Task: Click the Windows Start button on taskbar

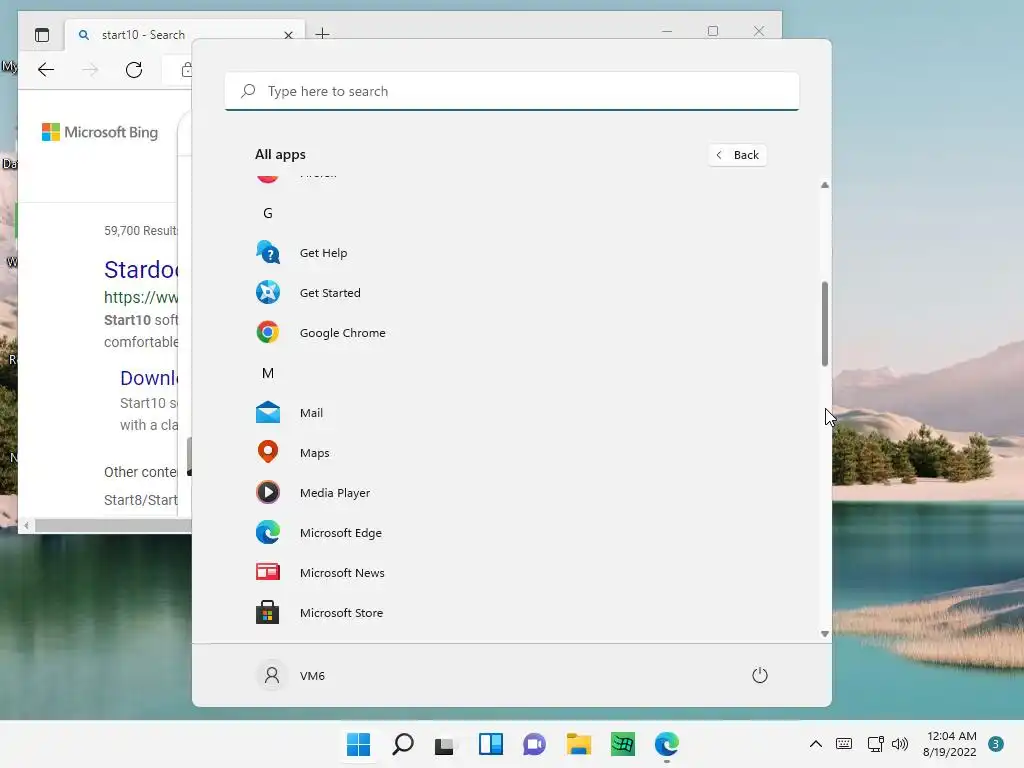Action: [x=359, y=744]
